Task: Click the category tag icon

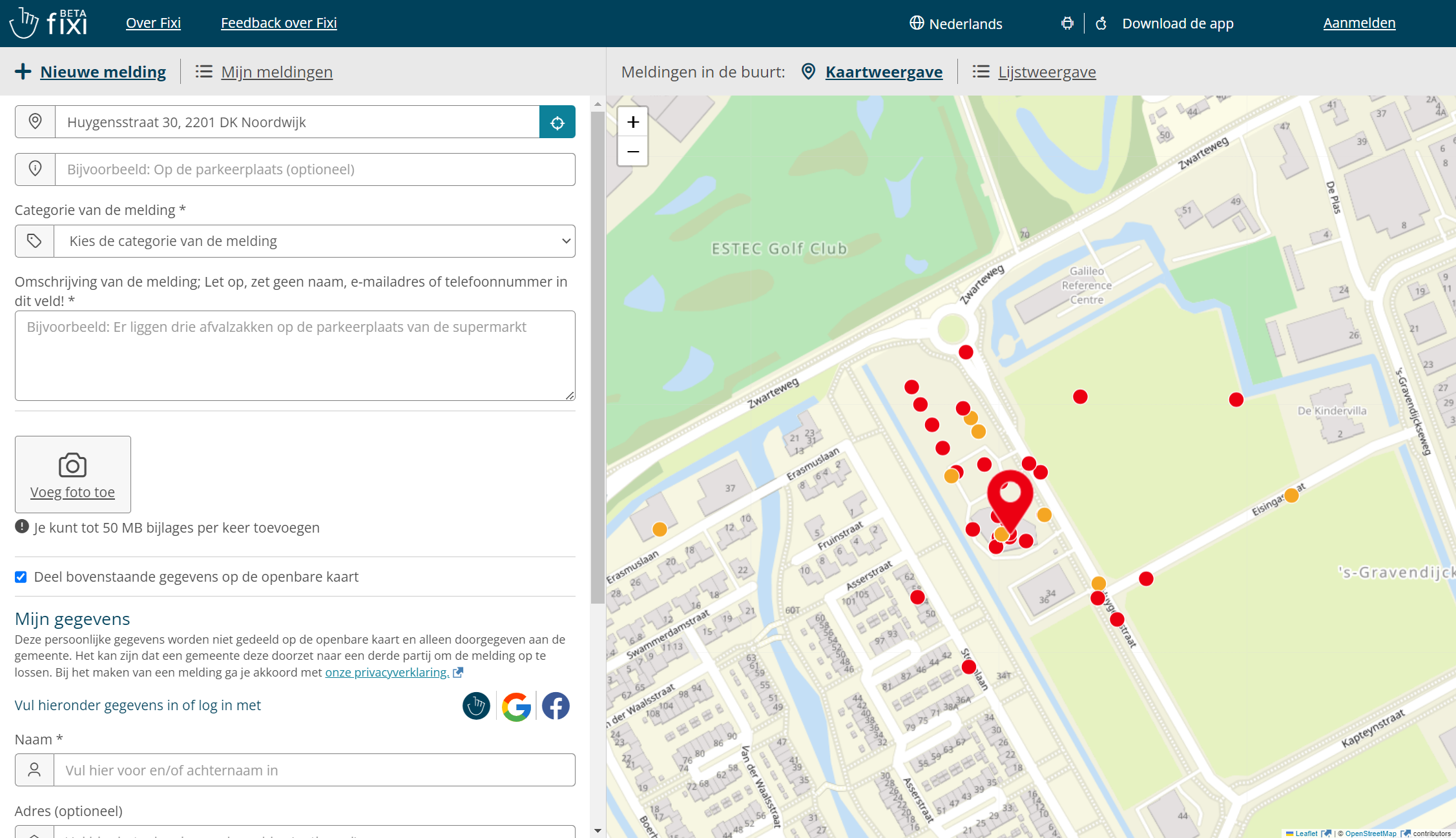Action: (x=35, y=241)
